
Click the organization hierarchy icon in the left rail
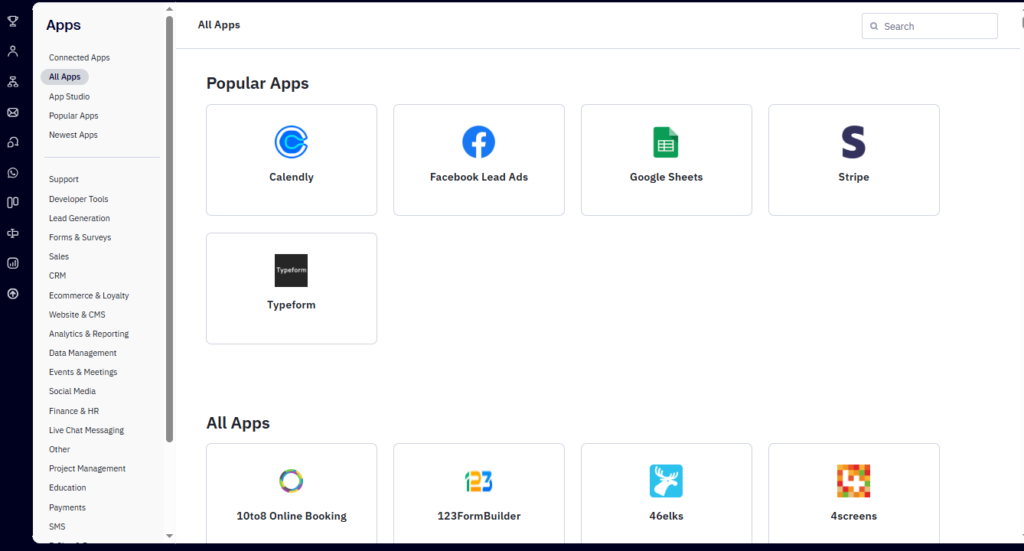point(12,82)
